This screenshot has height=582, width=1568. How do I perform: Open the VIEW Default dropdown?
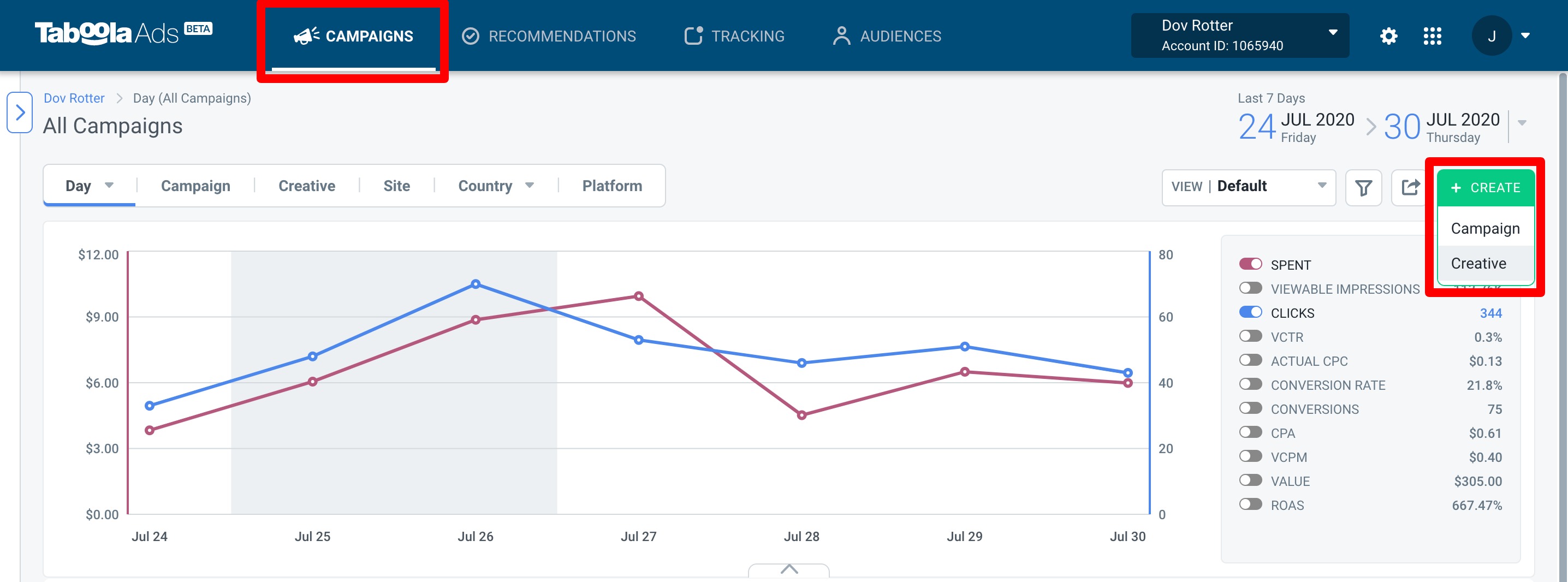1249,187
